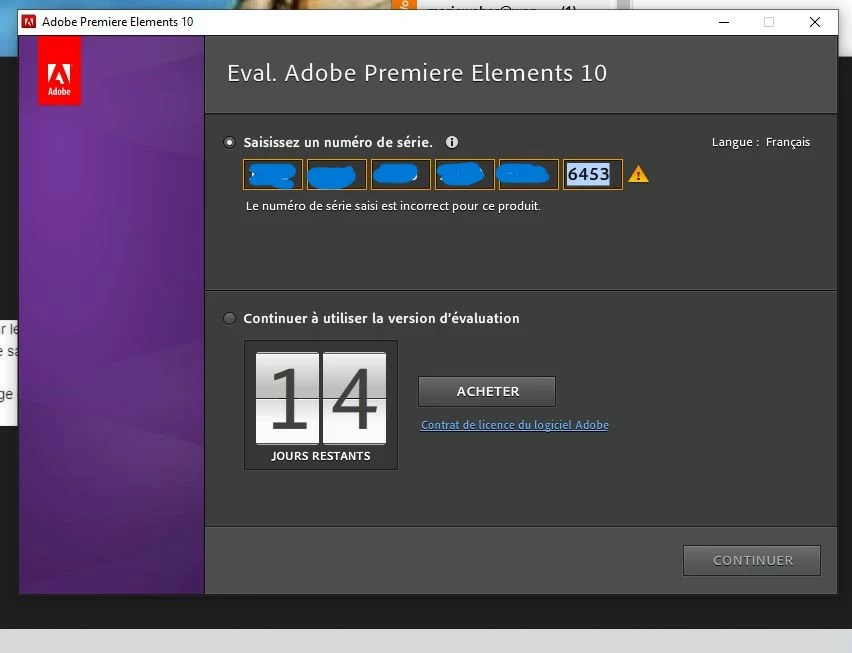852x653 pixels.
Task: Close the Adobe Premiere Elements 10 window
Action: 815,22
